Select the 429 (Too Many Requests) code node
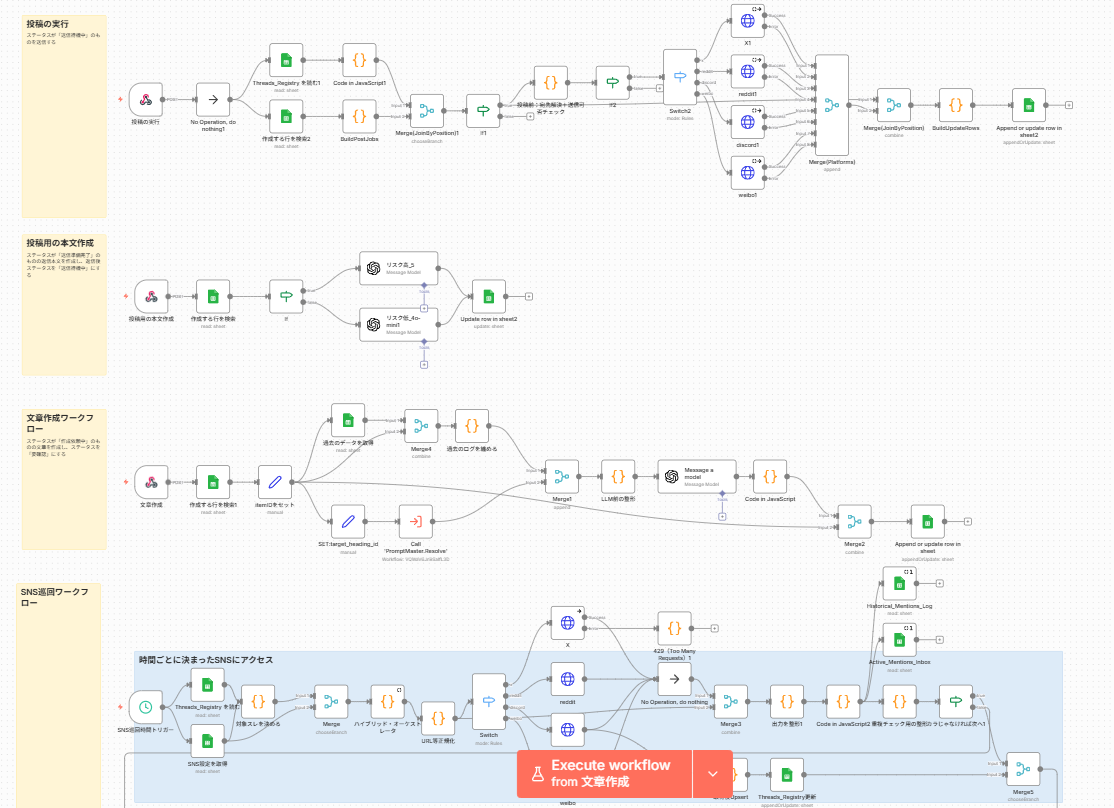This screenshot has width=1114, height=808. 674,628
